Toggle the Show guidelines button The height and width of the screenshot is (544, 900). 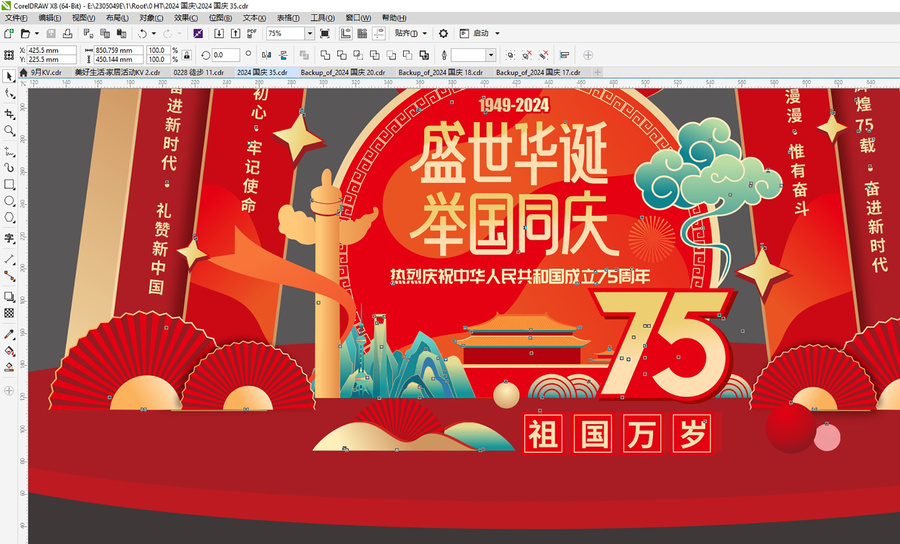click(379, 33)
